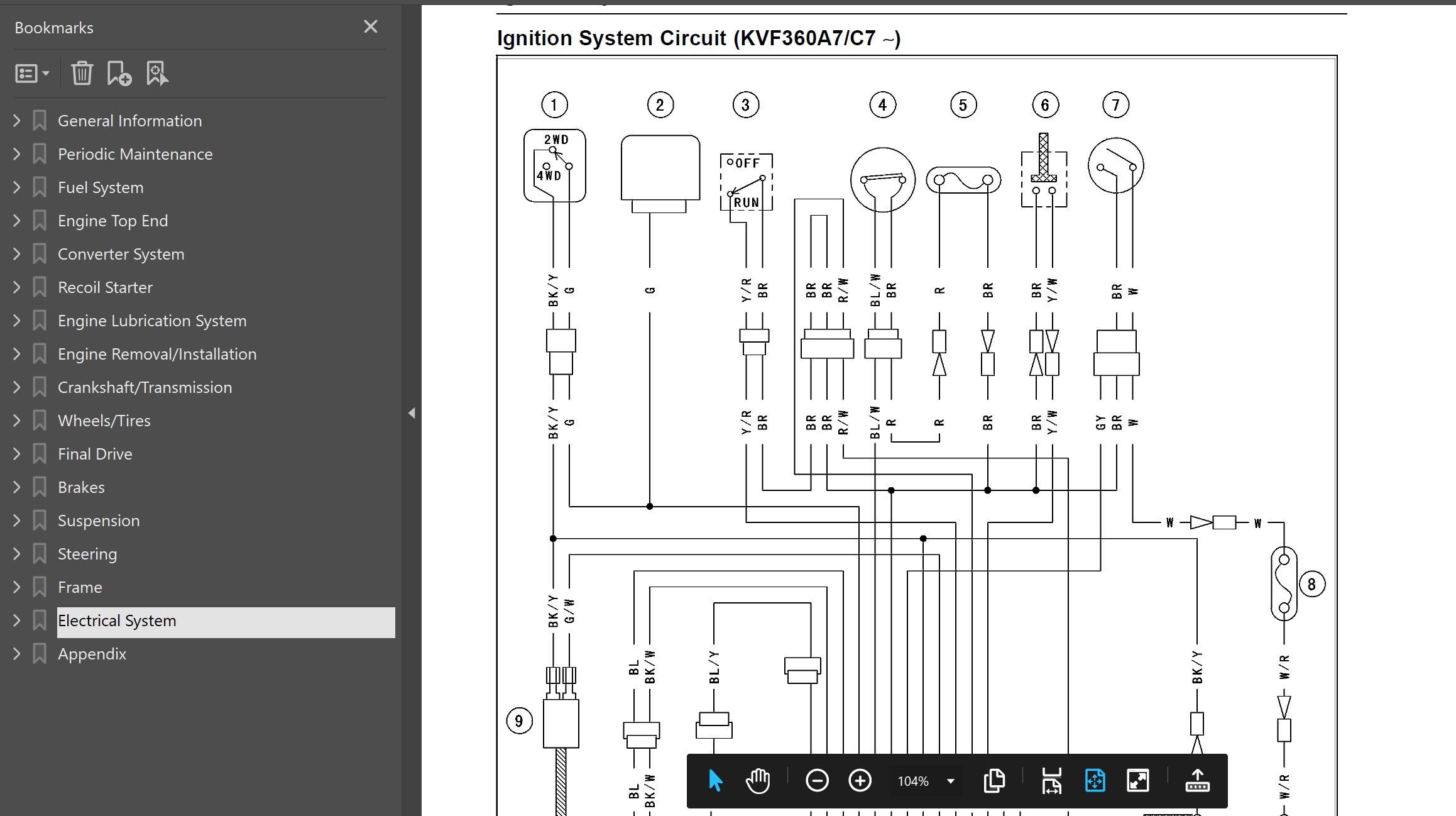Click bookmark icon beside Appendix

[x=40, y=654]
